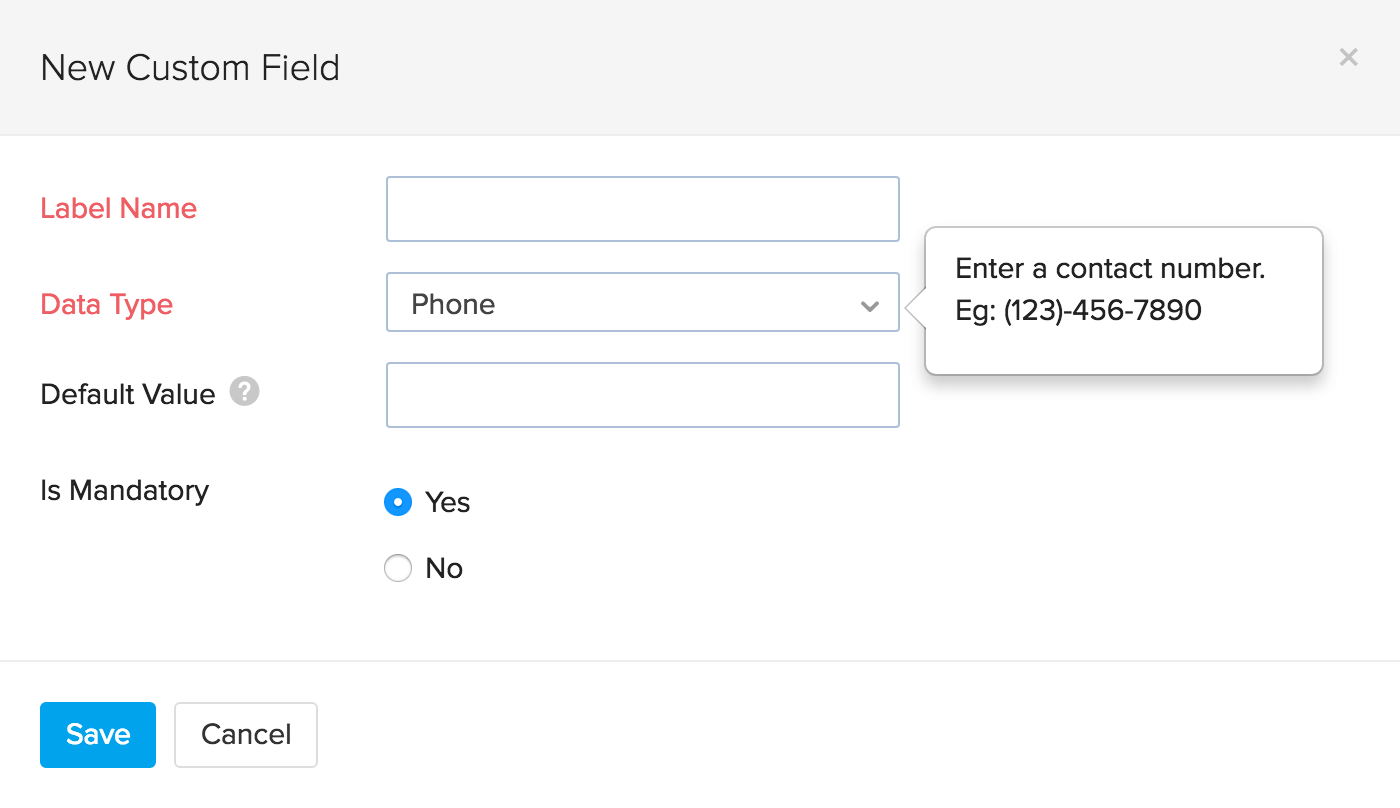The height and width of the screenshot is (808, 1400).
Task: Select the Yes radio button for Is Mandatory
Action: (398, 502)
